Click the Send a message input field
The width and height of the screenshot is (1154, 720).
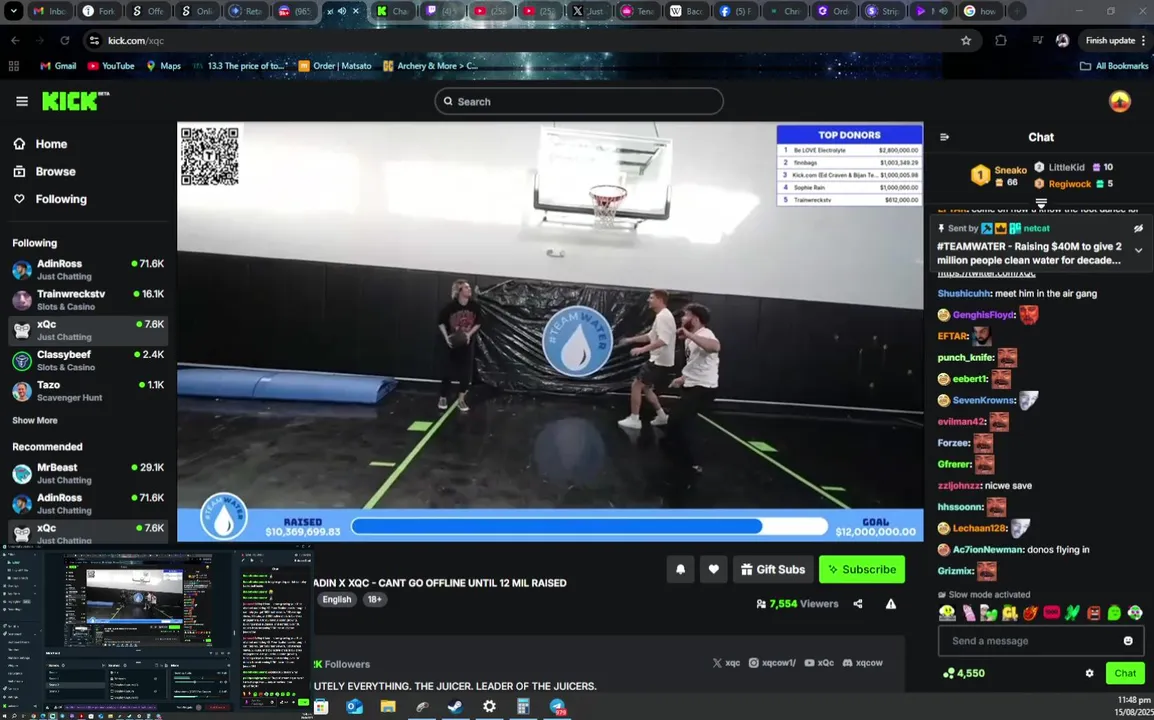[1041, 640]
